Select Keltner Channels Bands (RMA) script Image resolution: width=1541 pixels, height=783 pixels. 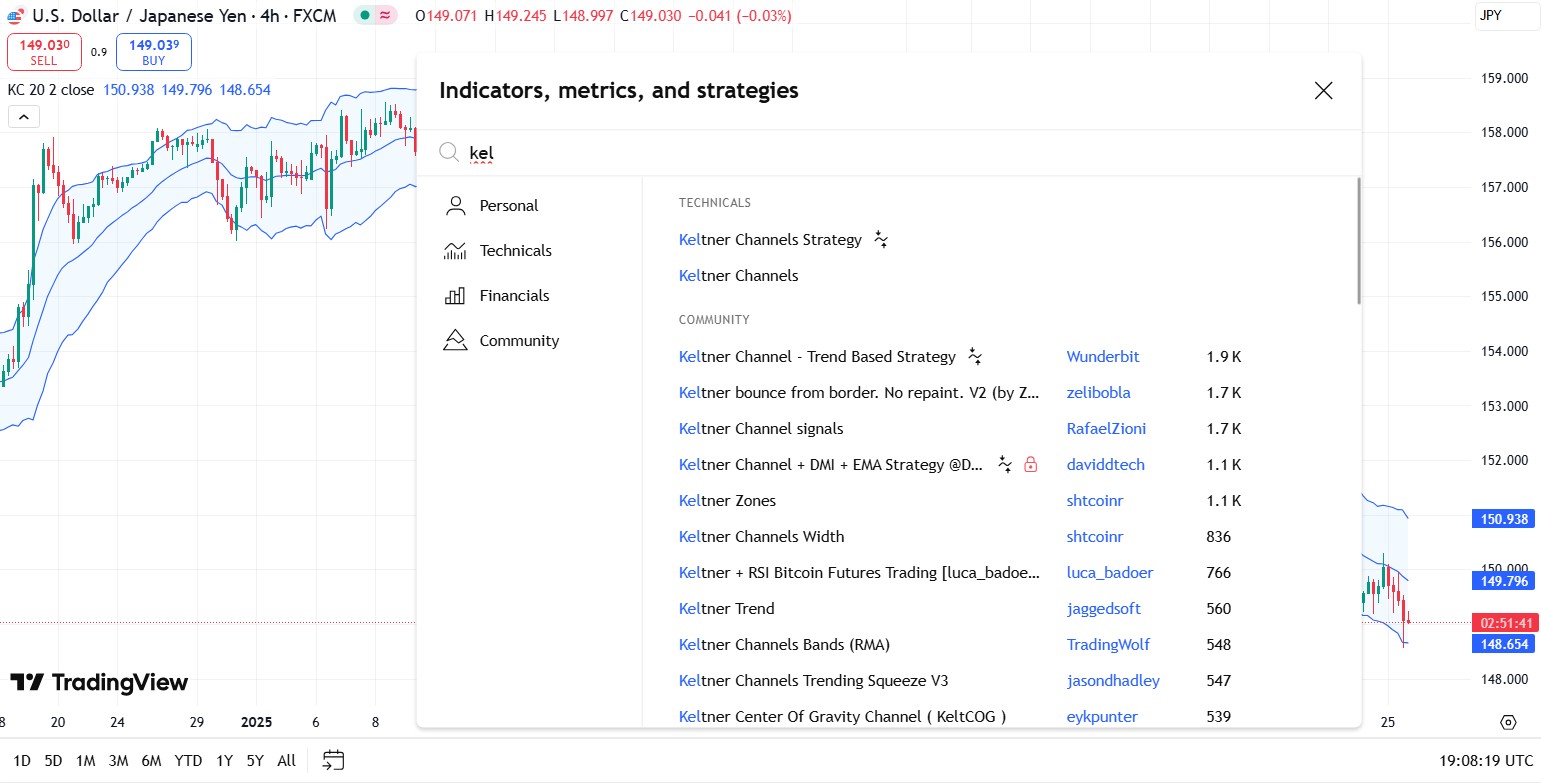[784, 645]
